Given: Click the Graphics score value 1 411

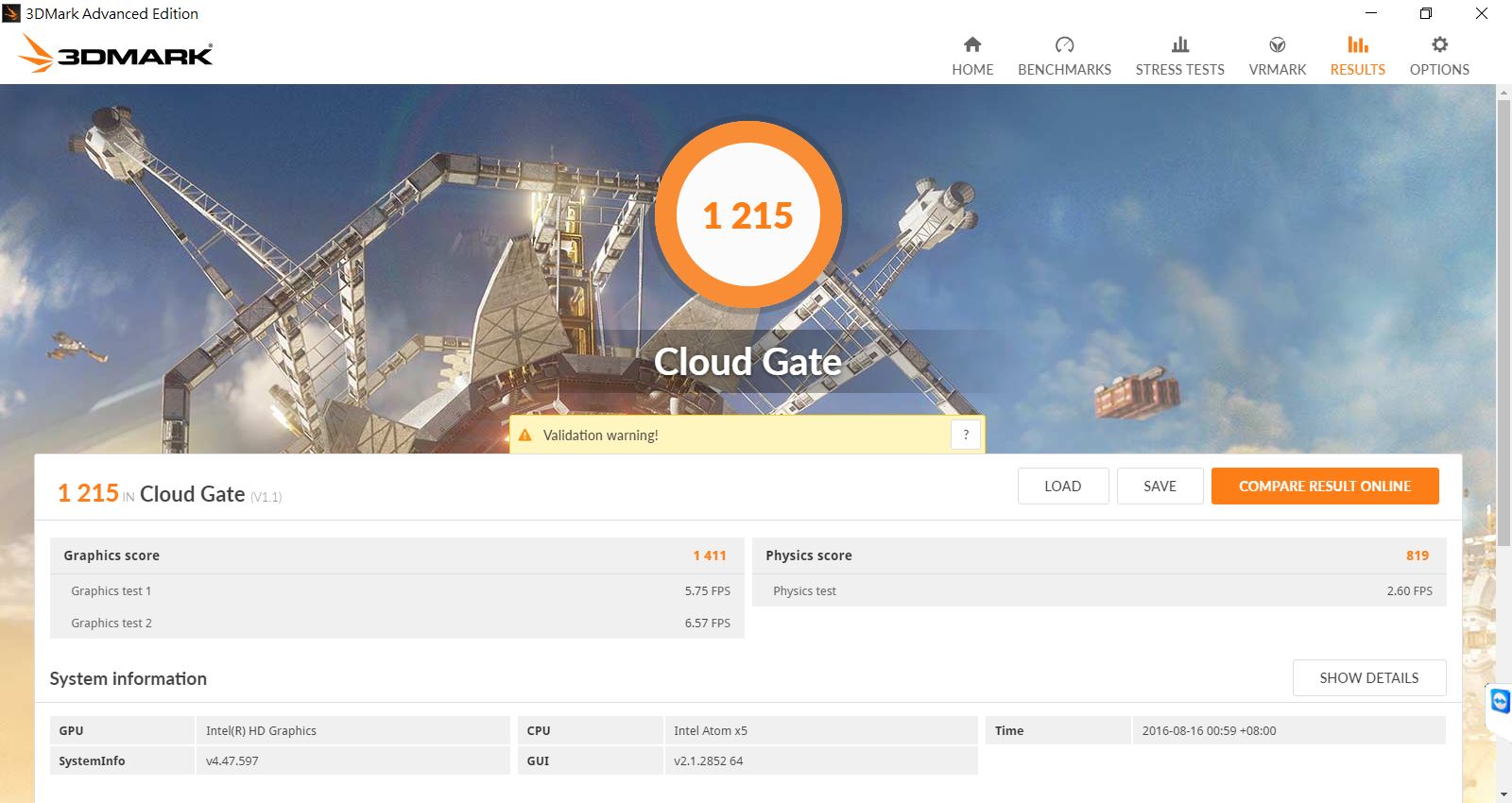Looking at the screenshot, I should pyautogui.click(x=710, y=555).
